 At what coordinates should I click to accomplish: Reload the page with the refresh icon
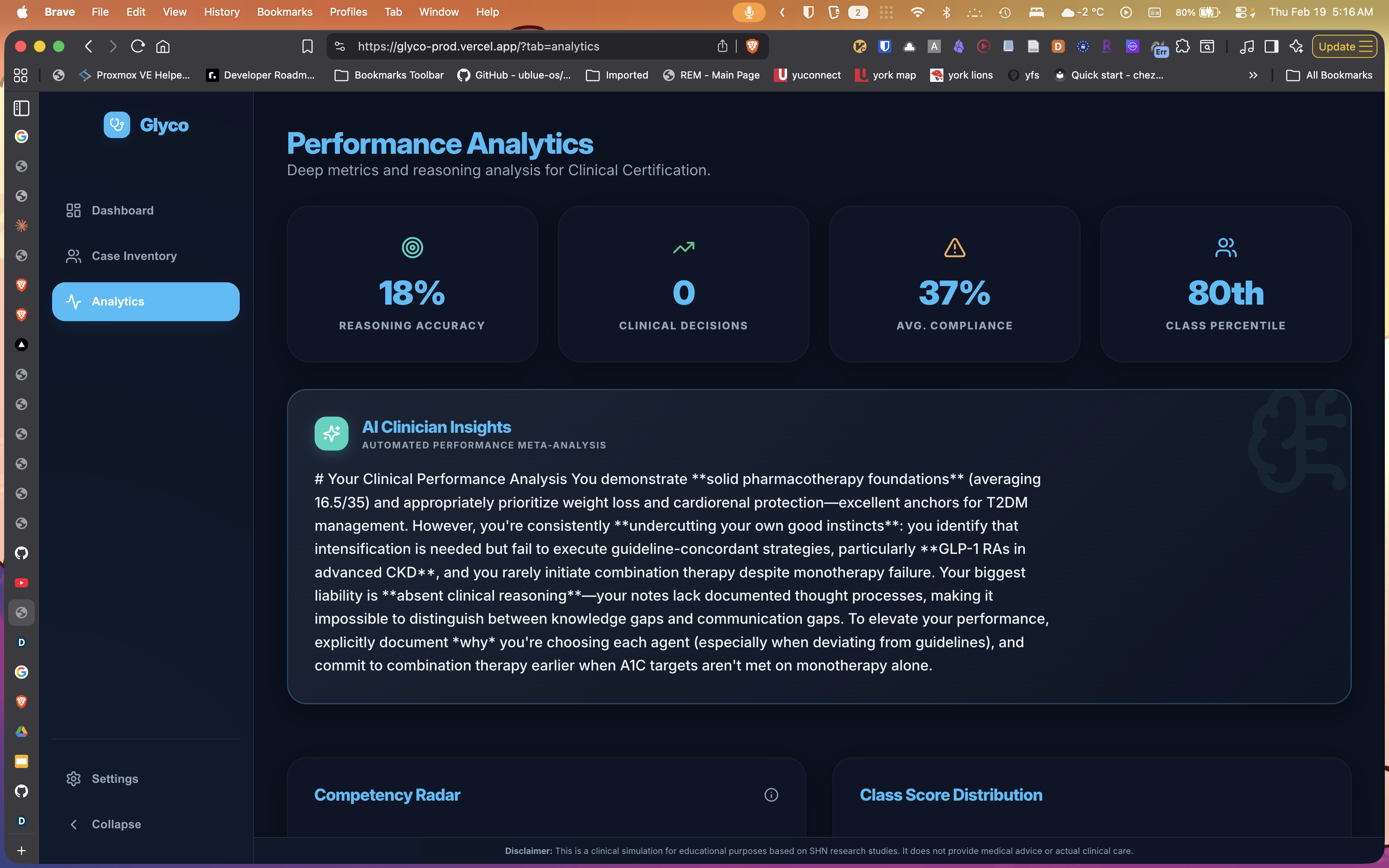click(138, 46)
